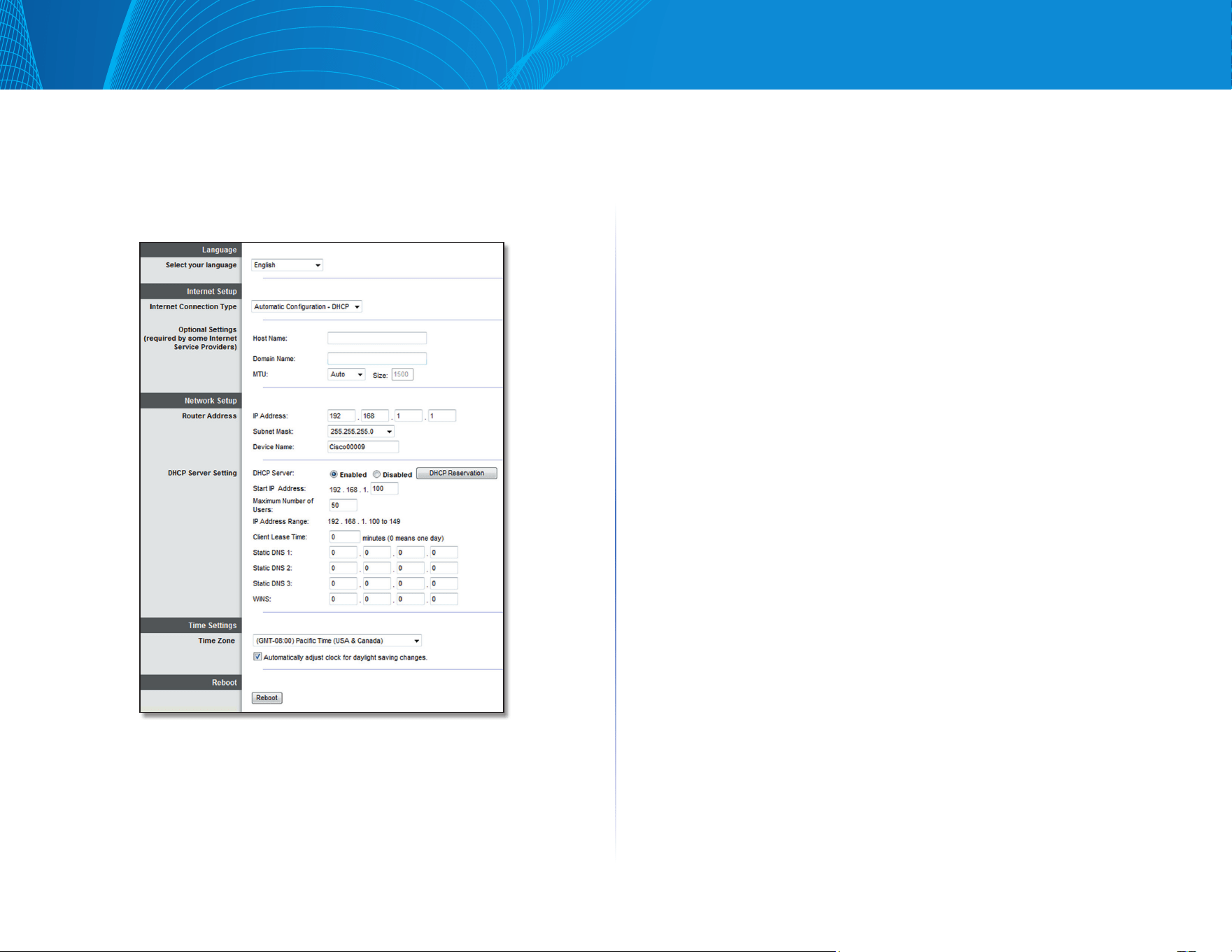Select the DHCP Server Enabled radio button
Screen dimensions: 1232x952
(334, 474)
